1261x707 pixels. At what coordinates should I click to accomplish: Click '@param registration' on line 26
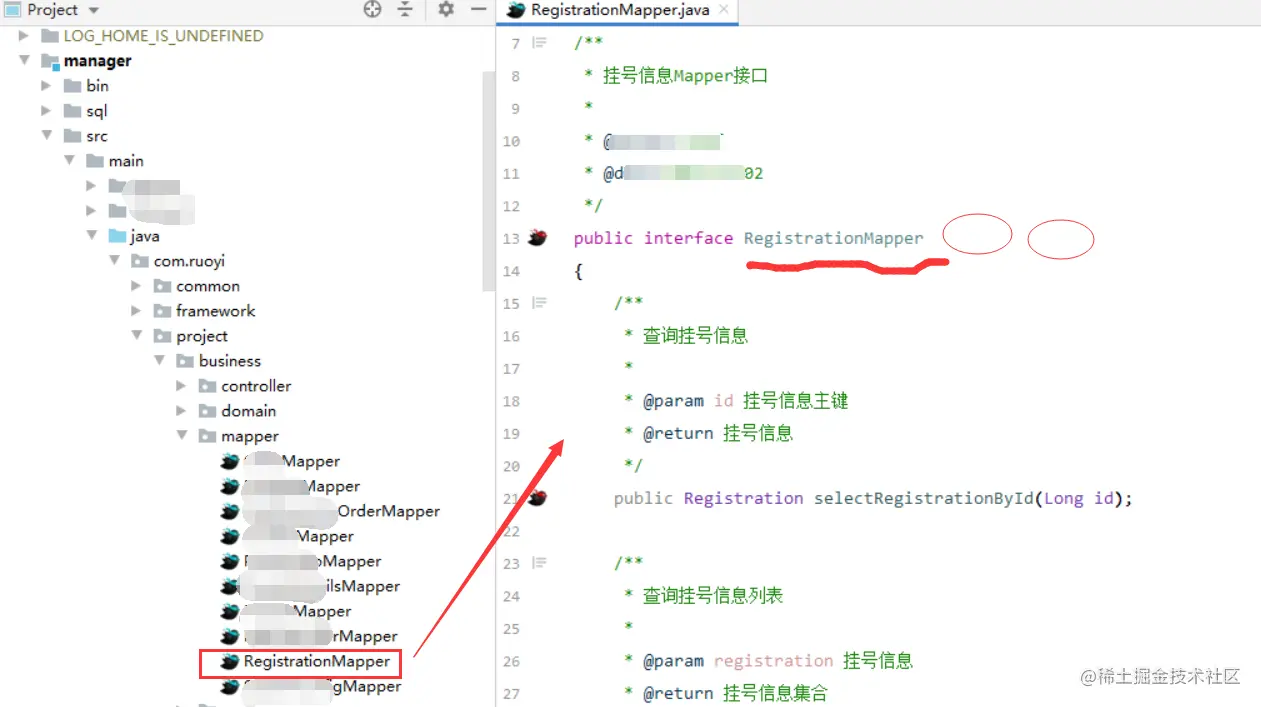click(x=738, y=661)
